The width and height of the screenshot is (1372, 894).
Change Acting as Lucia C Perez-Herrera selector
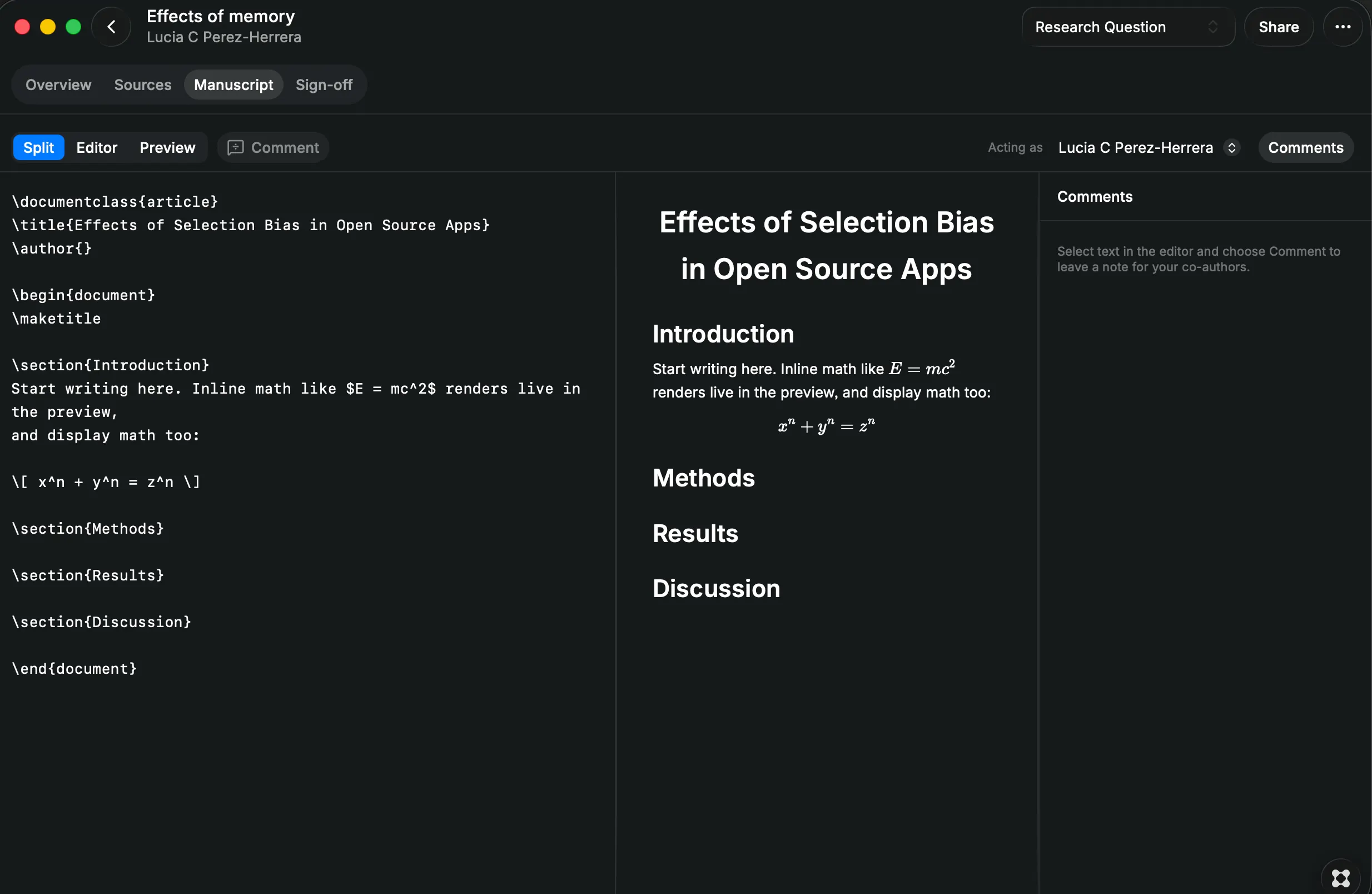point(1149,147)
